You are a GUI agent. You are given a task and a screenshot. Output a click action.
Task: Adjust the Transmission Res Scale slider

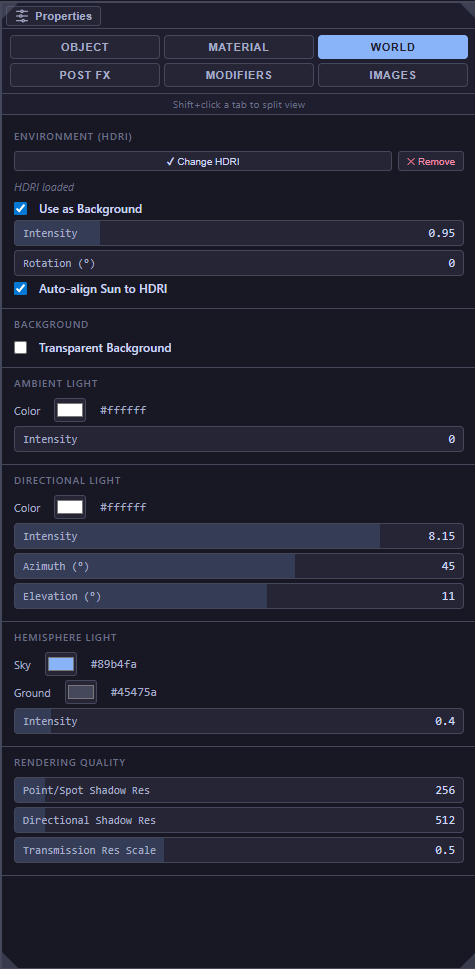238,850
